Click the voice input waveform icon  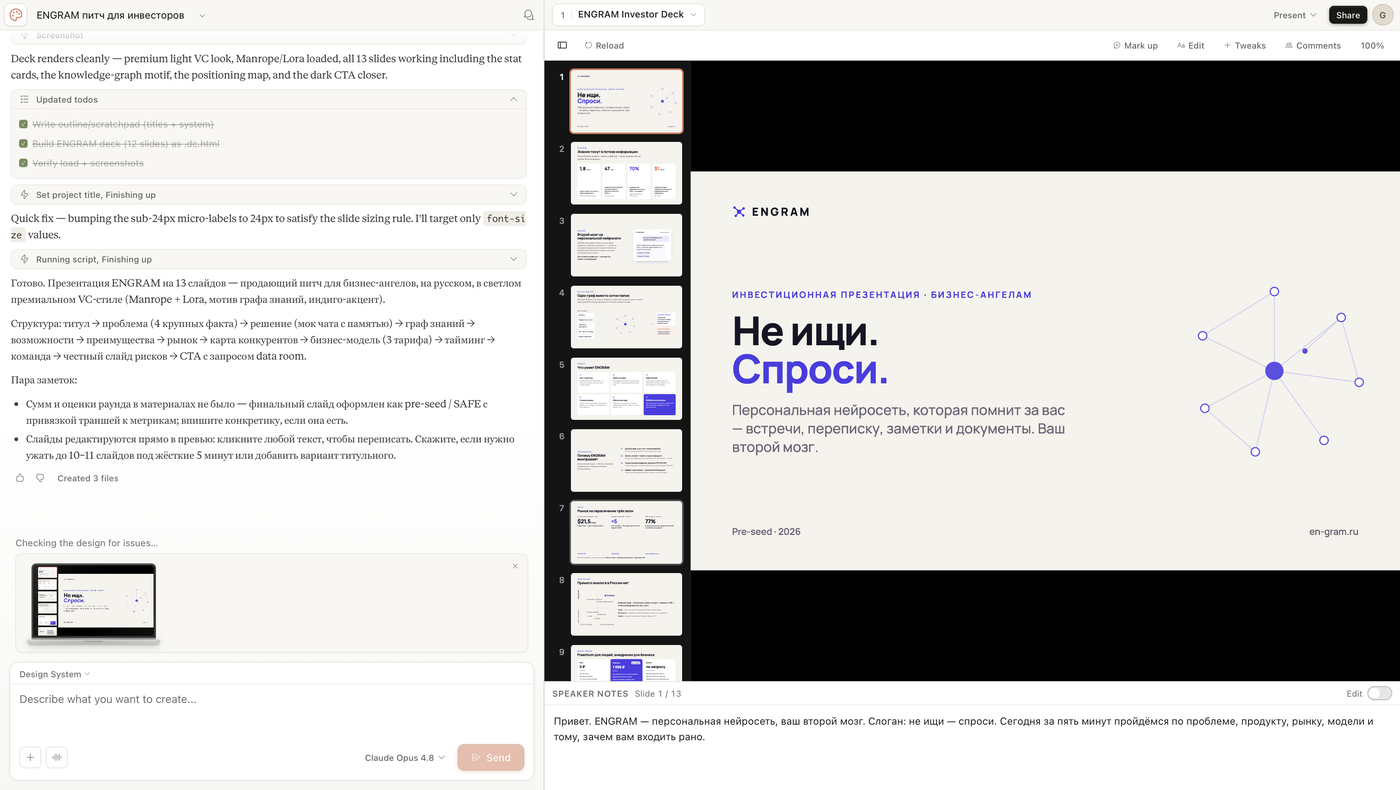(x=56, y=757)
